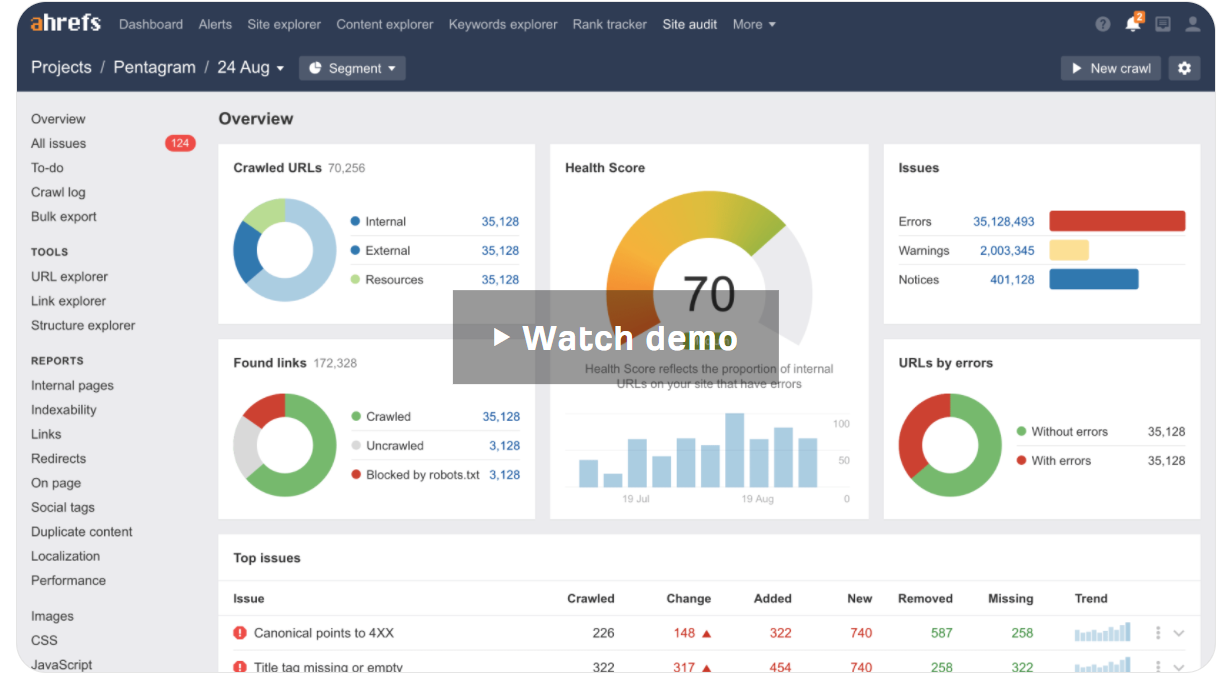Select Indexability in the Reports sidebar
1218x680 pixels.
point(63,409)
